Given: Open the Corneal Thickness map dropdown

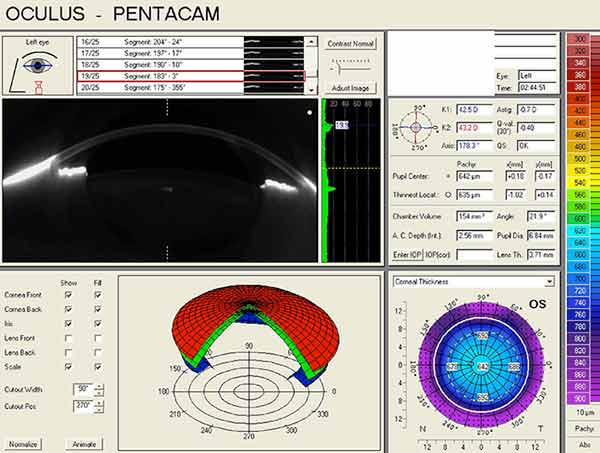Looking at the screenshot, I should [547, 282].
